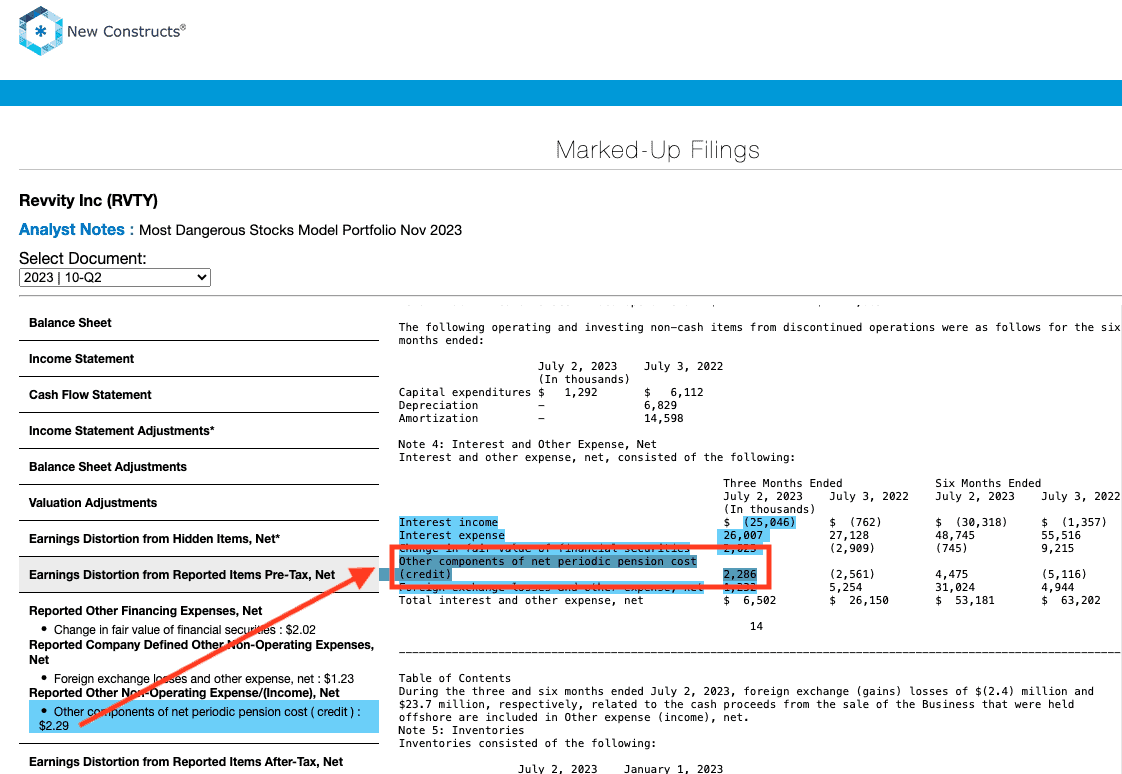
Task: Click highlighted value 26,007 for interest expense
Action: 743,535
